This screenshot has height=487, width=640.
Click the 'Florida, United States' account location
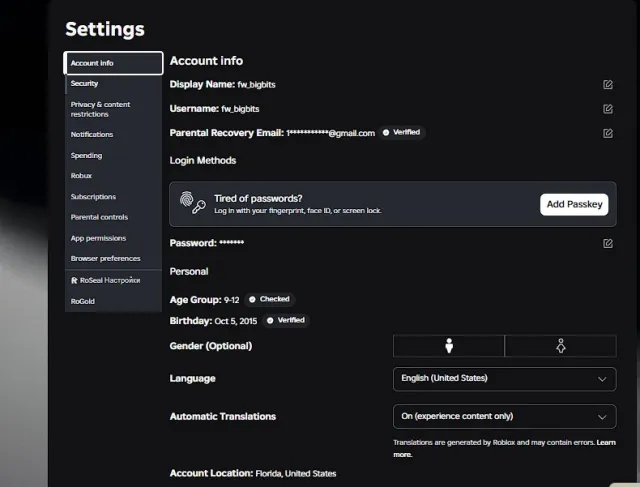pos(296,474)
